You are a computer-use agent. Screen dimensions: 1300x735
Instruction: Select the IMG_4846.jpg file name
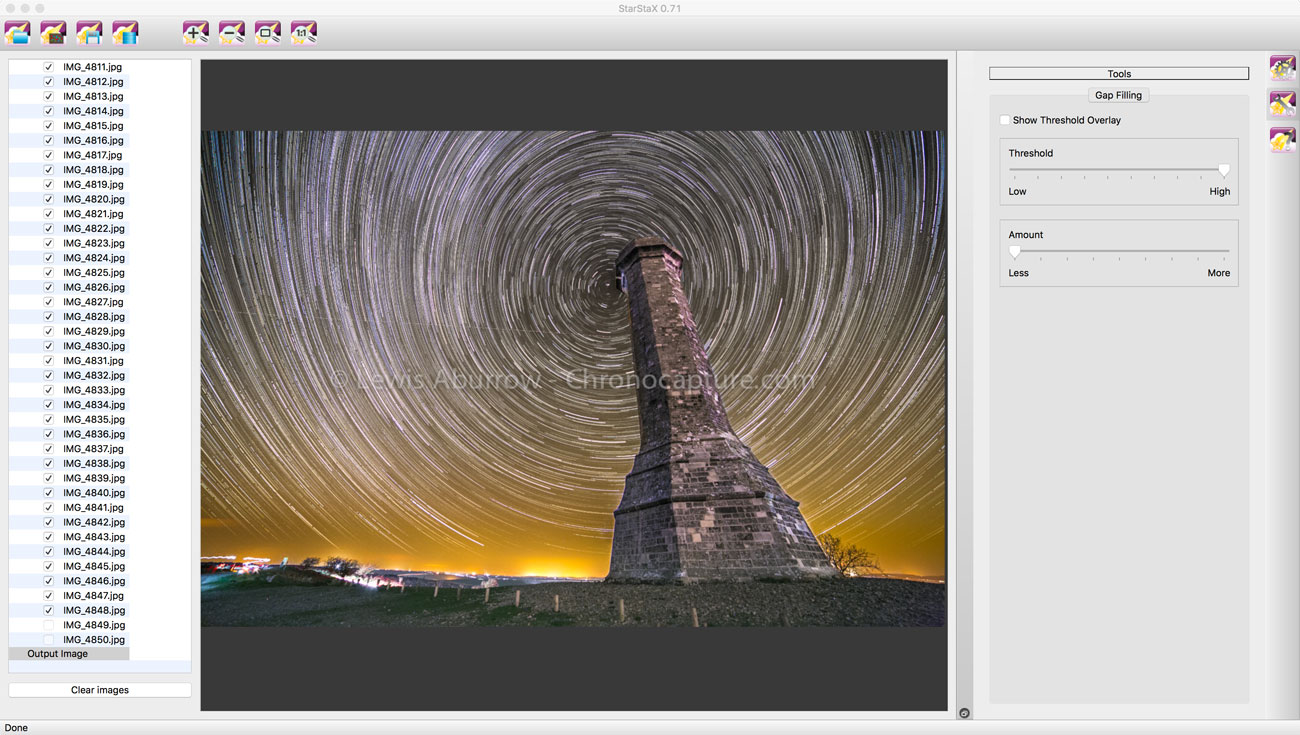[94, 581]
